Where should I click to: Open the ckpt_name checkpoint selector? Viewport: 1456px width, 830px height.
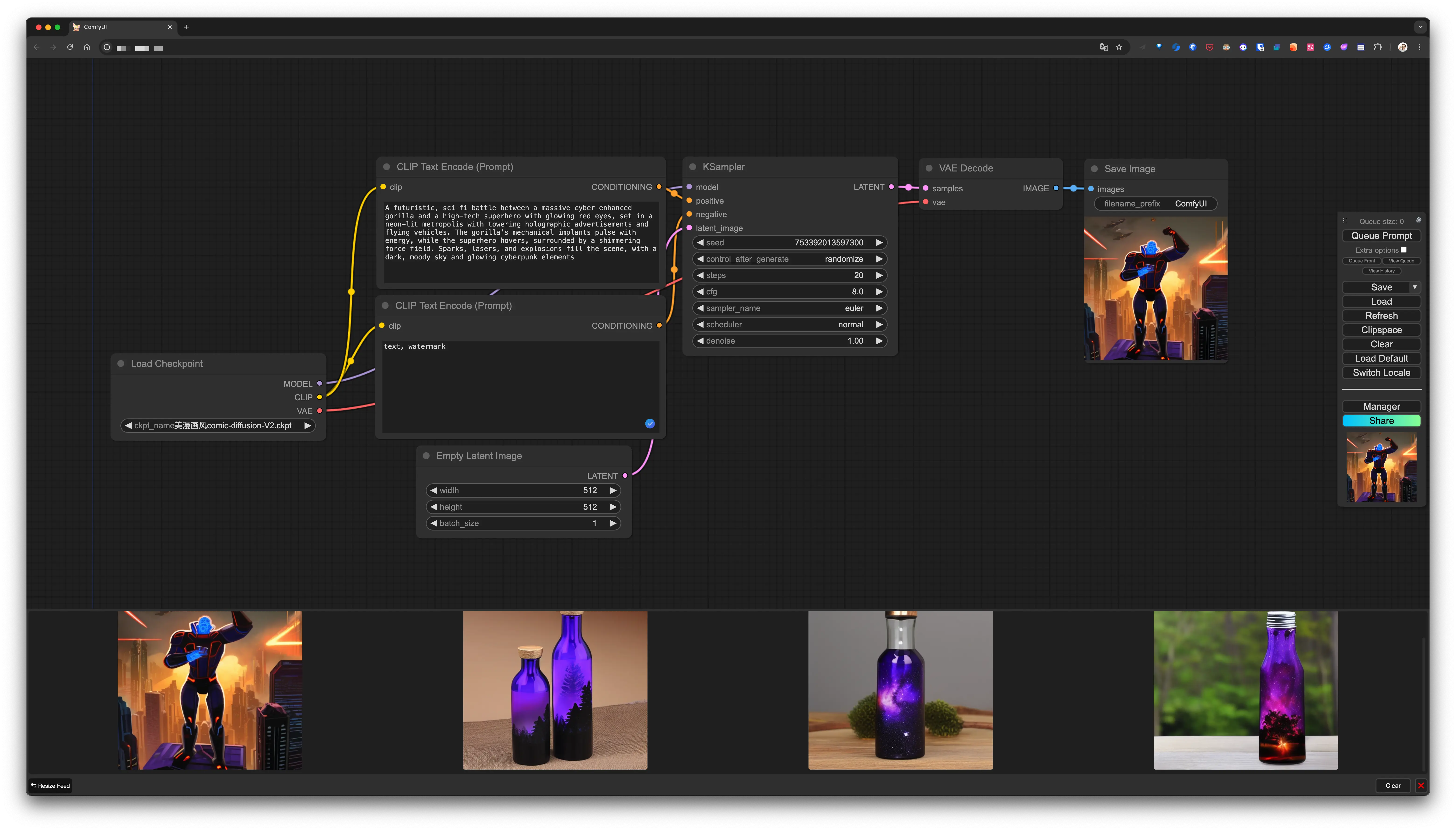[x=218, y=425]
